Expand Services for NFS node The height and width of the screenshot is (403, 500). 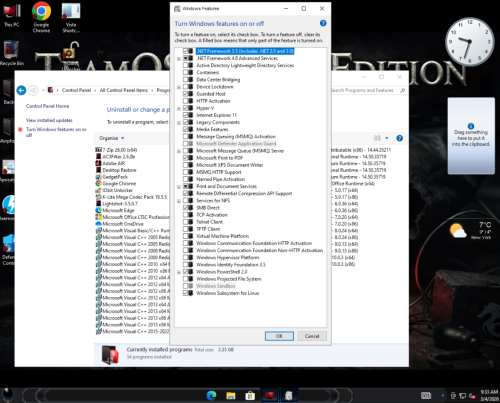(x=179, y=201)
